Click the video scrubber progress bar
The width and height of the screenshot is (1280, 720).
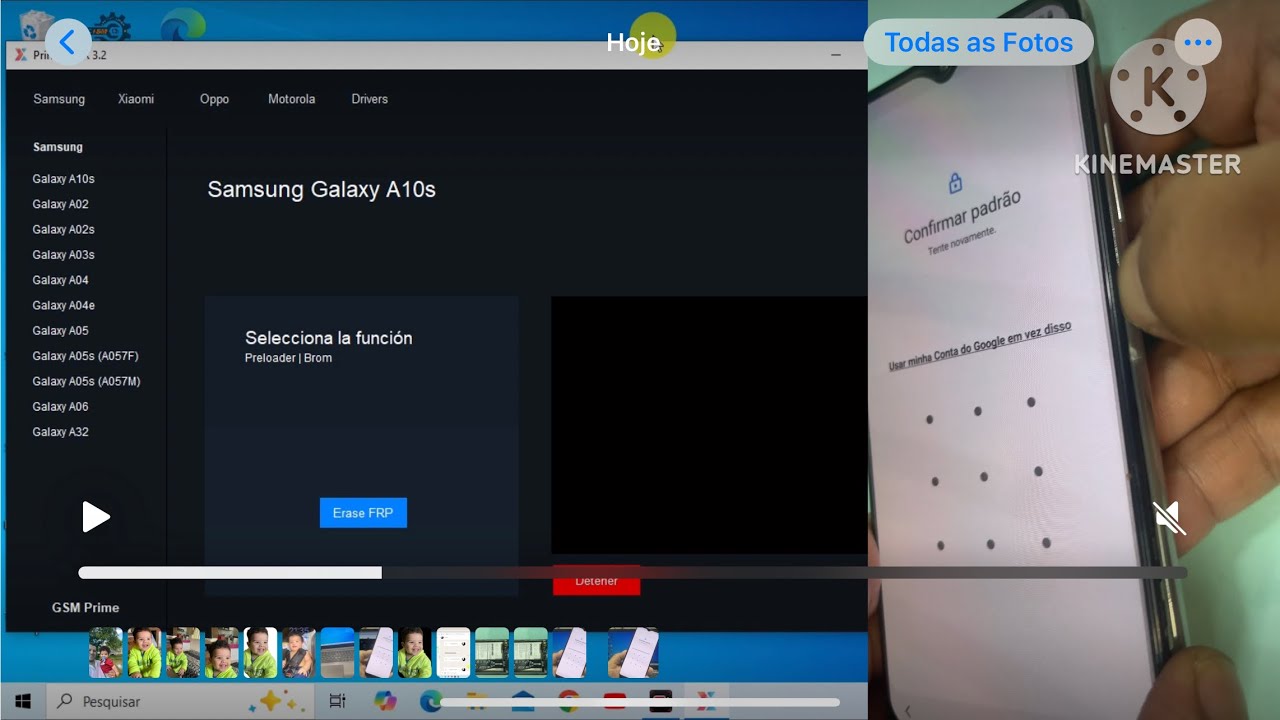coord(632,573)
